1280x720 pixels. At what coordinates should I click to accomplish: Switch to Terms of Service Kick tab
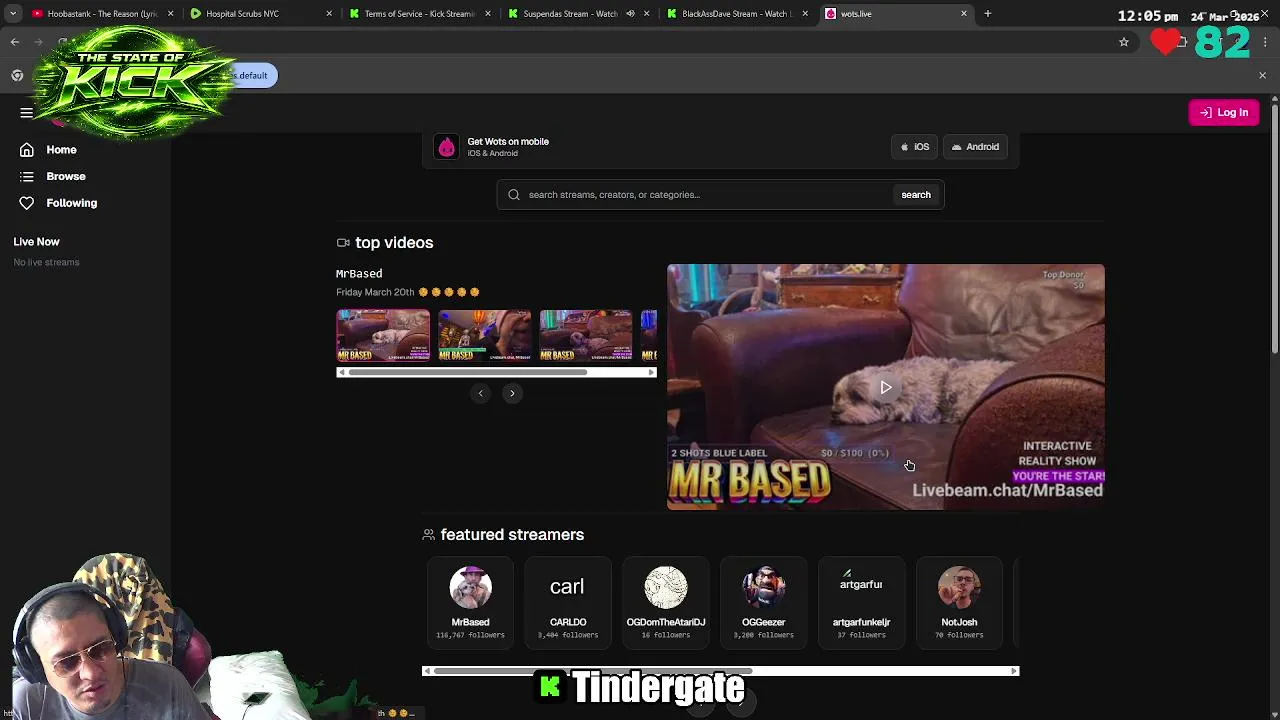(420, 14)
